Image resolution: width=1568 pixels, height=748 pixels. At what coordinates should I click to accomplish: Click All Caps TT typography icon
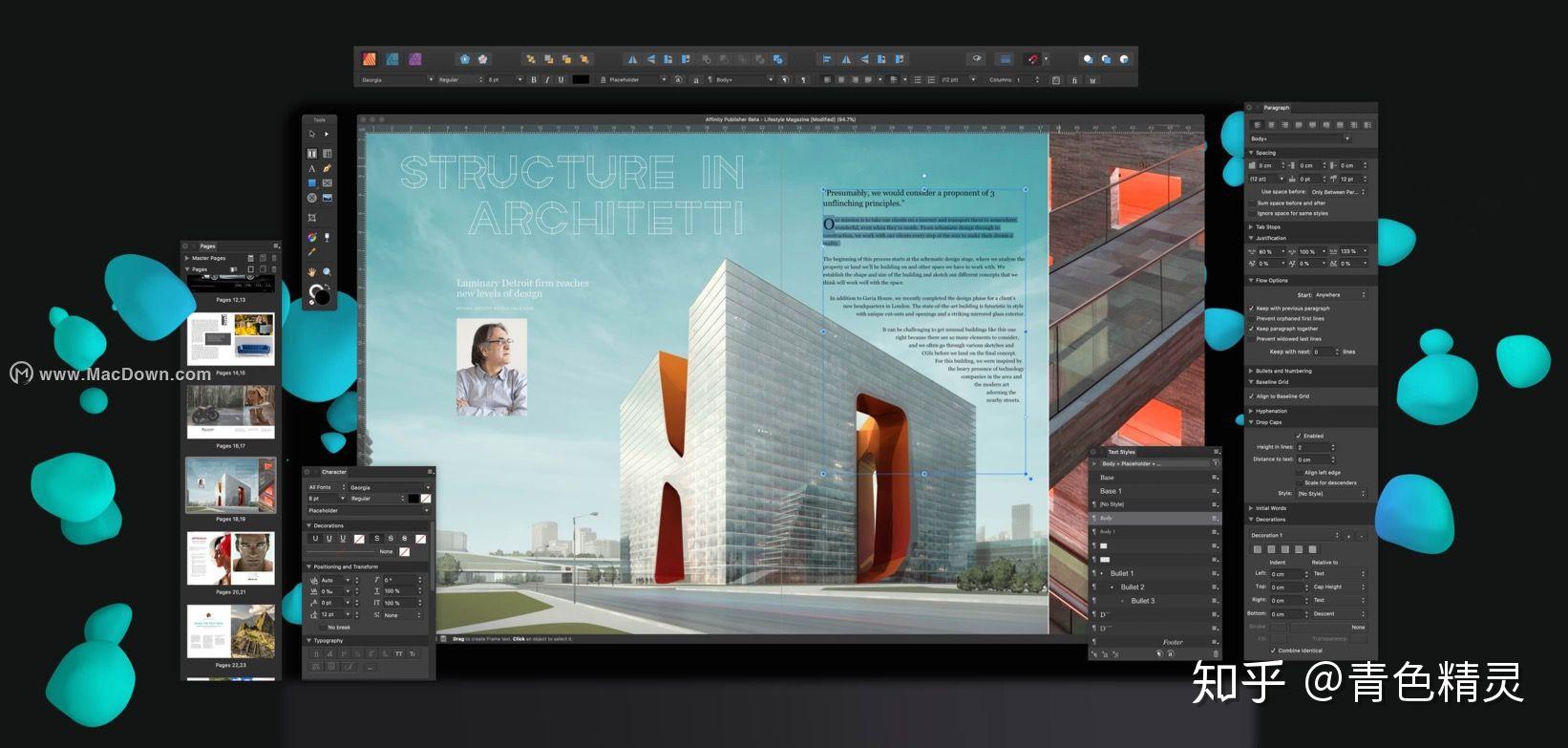399,653
